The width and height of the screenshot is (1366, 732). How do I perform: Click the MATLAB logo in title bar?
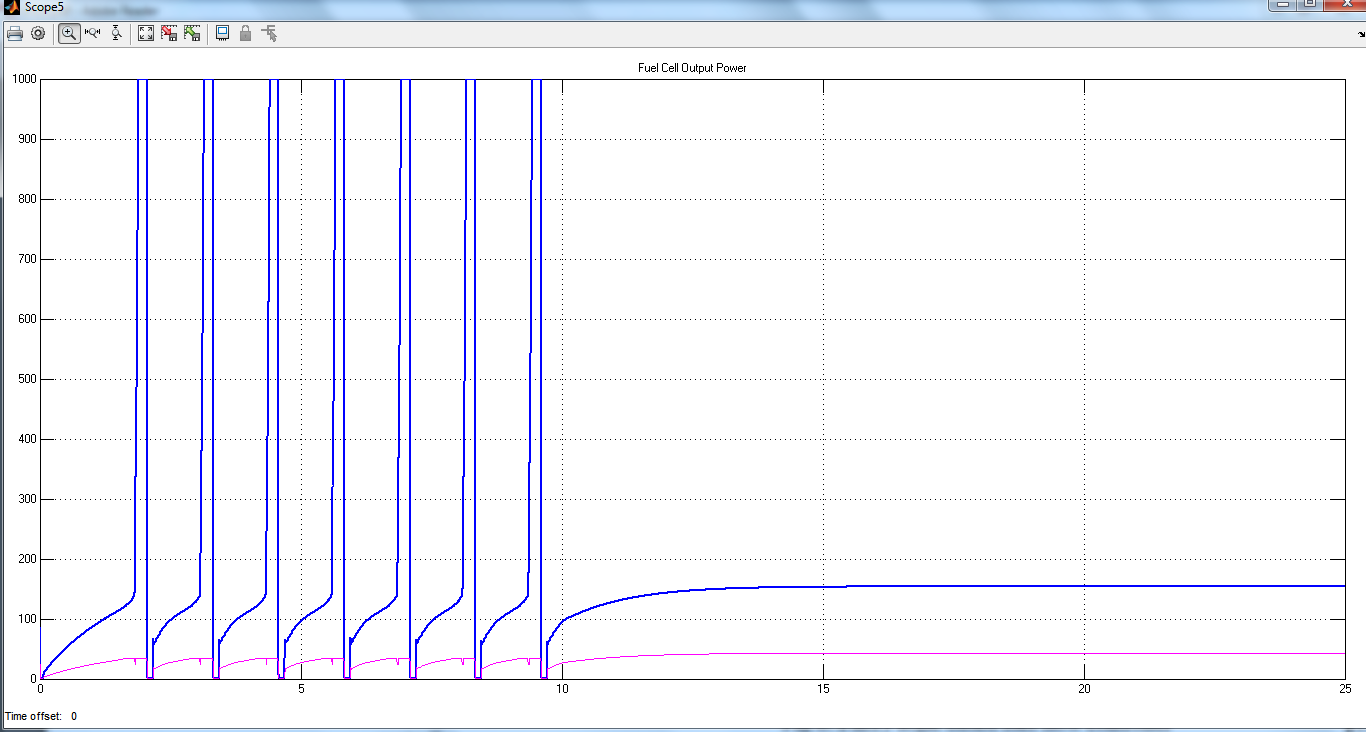pos(11,7)
